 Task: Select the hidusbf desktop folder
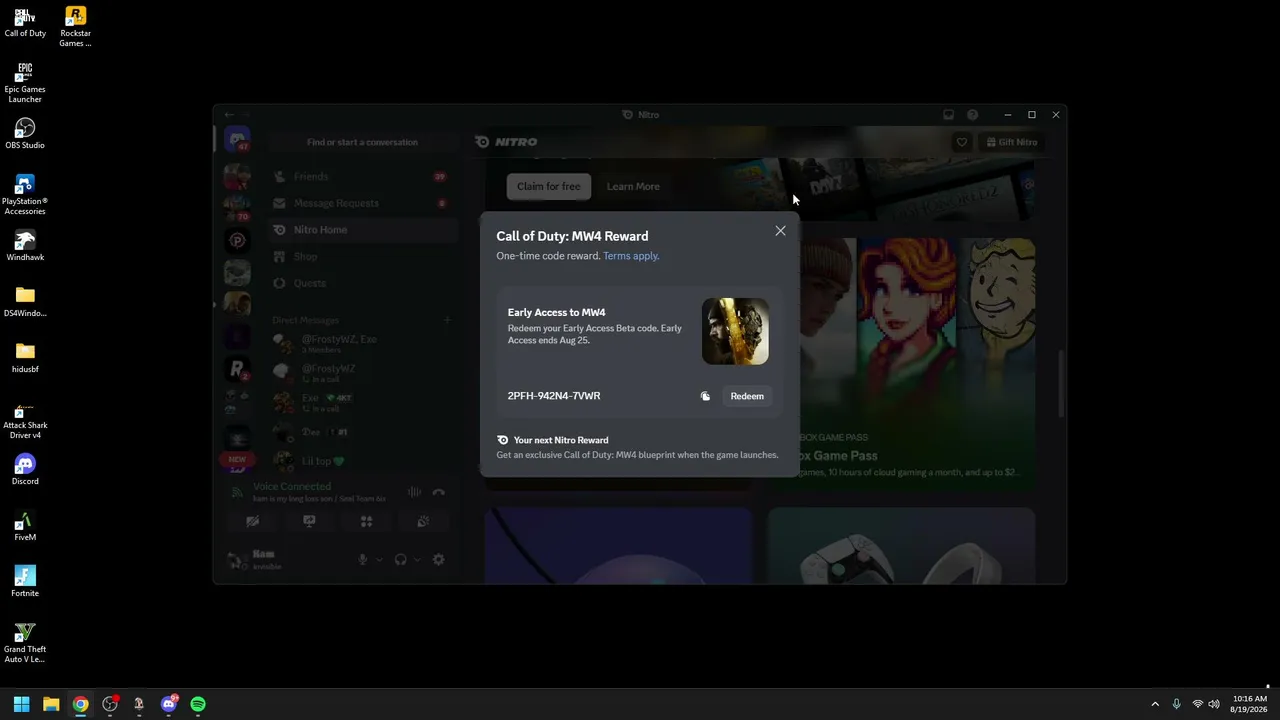pos(25,358)
